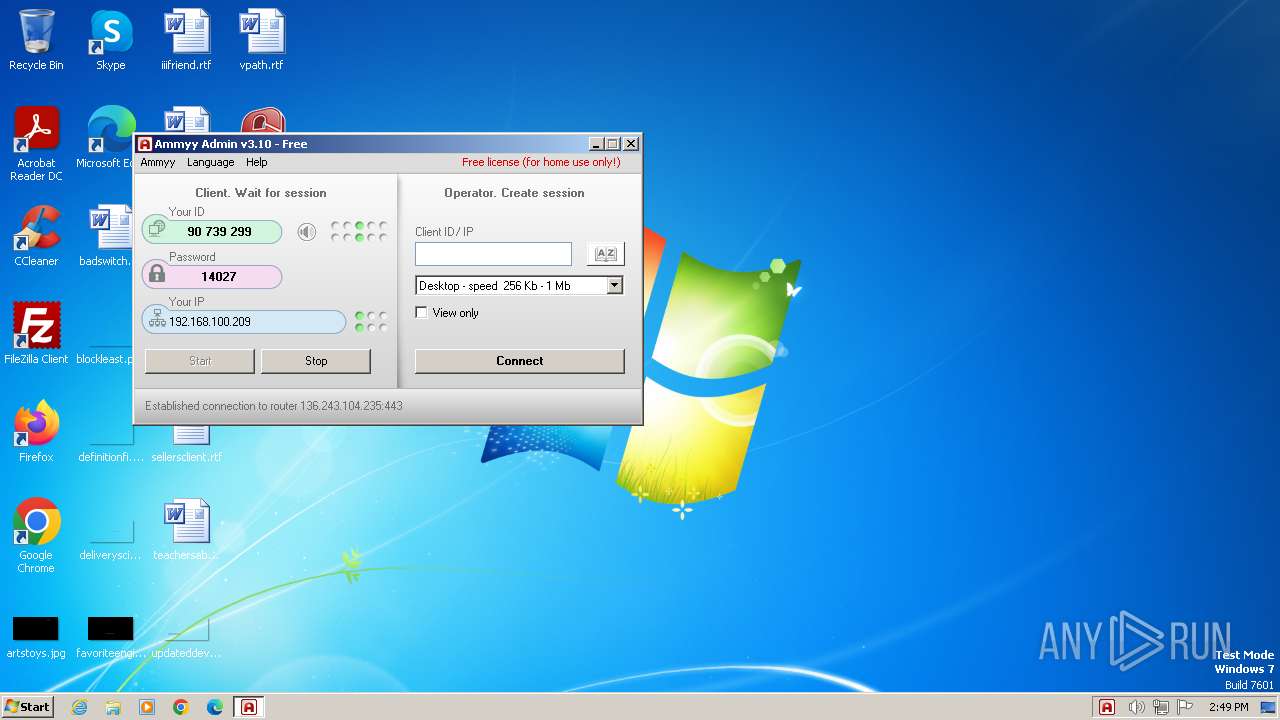The width and height of the screenshot is (1280, 720).
Task: Enable the View only checkbox
Action: pyautogui.click(x=421, y=313)
